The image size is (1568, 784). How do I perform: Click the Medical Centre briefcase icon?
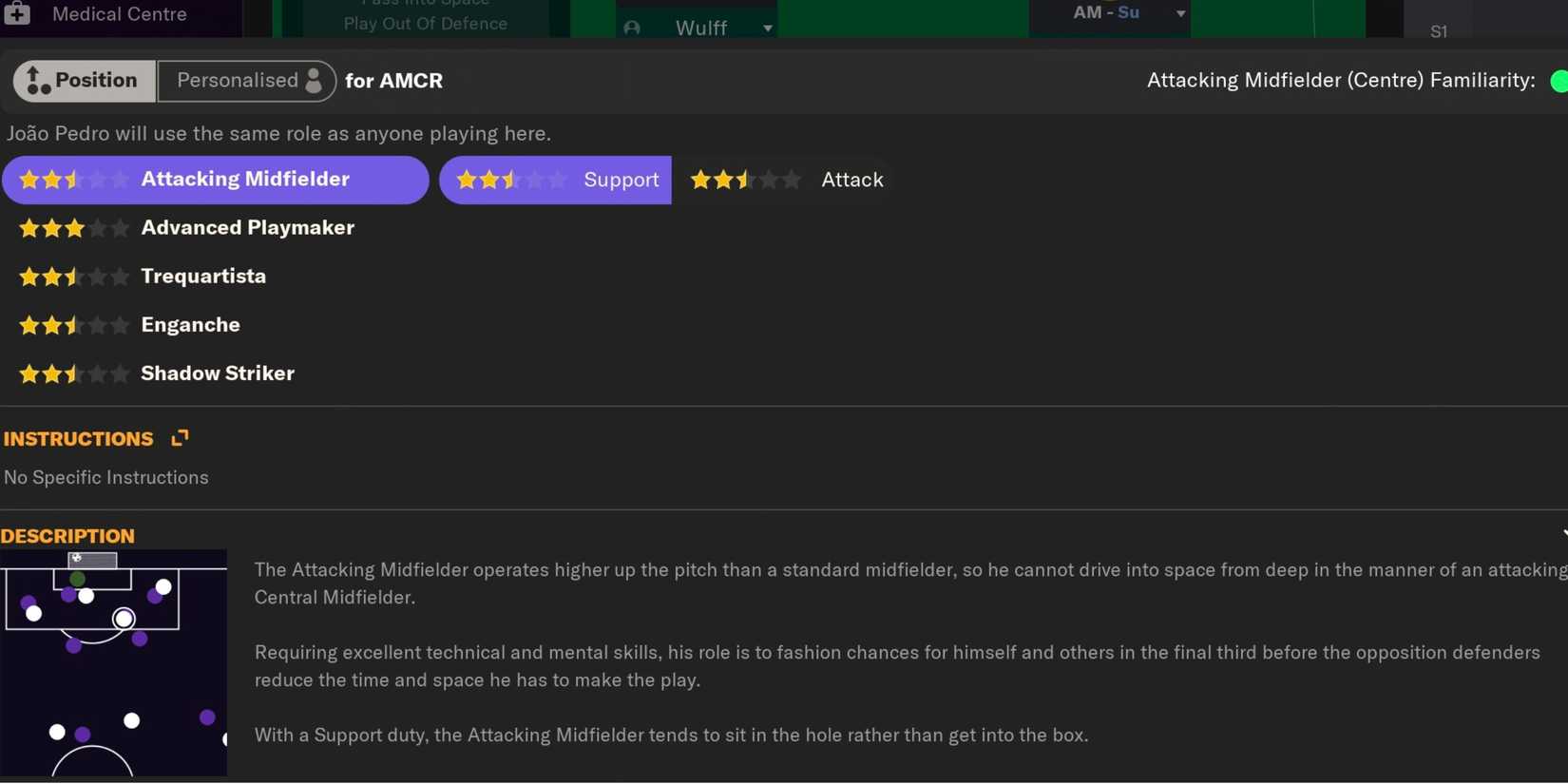click(17, 13)
